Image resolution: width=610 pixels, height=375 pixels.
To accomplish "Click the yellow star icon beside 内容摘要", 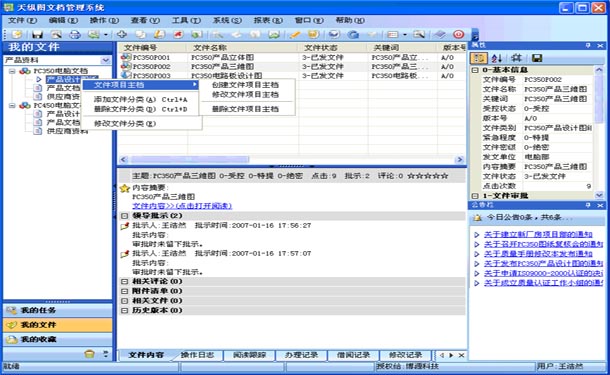I will click(x=124, y=188).
